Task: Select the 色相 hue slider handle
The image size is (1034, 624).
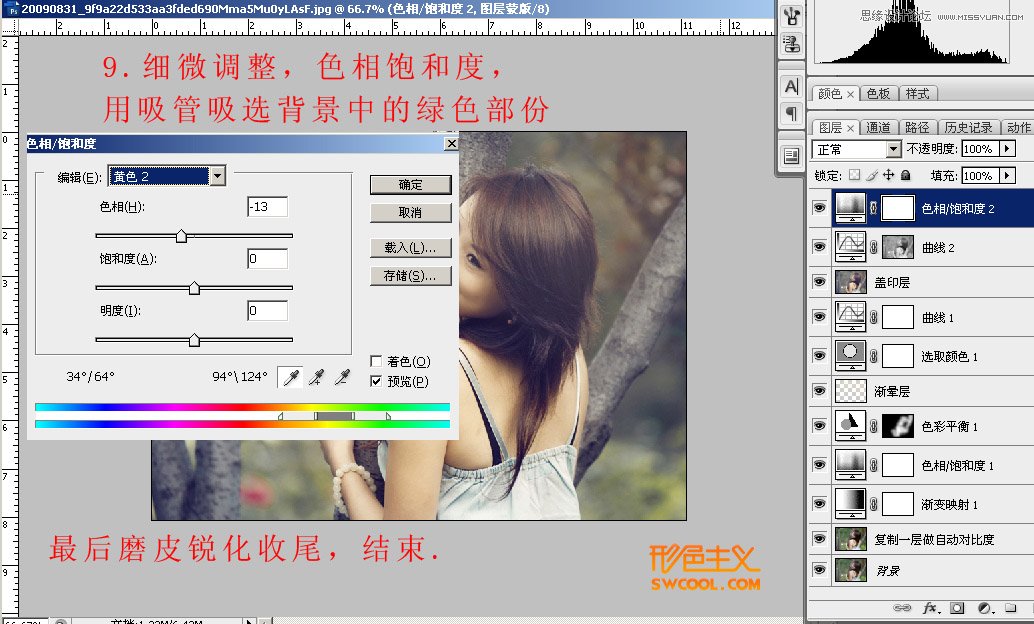Action: (x=182, y=233)
